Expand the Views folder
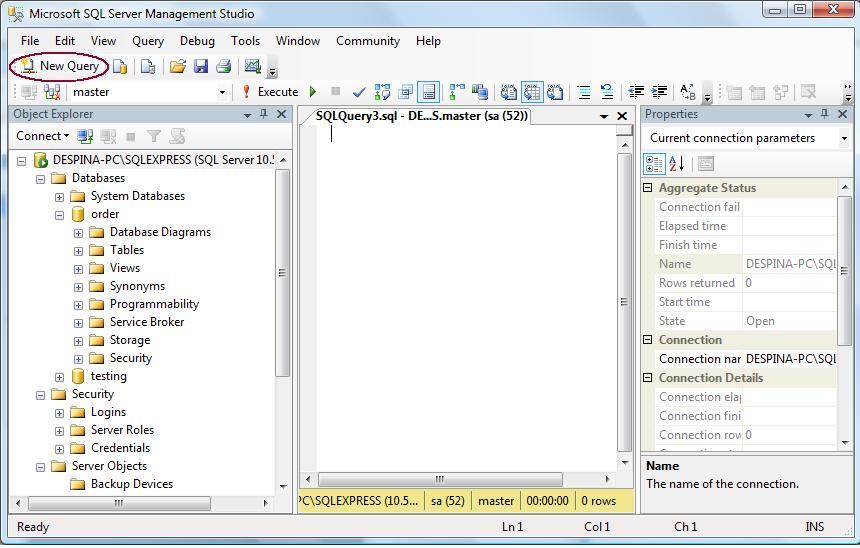This screenshot has height=548, width=860. 78,269
